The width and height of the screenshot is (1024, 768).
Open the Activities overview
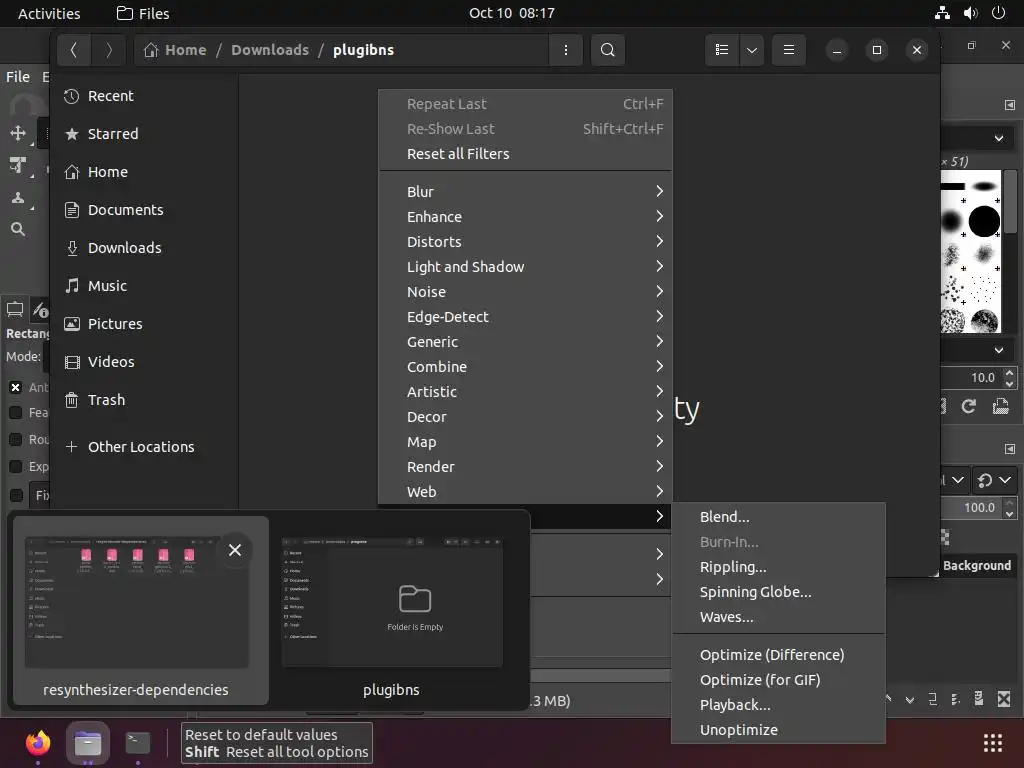tap(49, 13)
